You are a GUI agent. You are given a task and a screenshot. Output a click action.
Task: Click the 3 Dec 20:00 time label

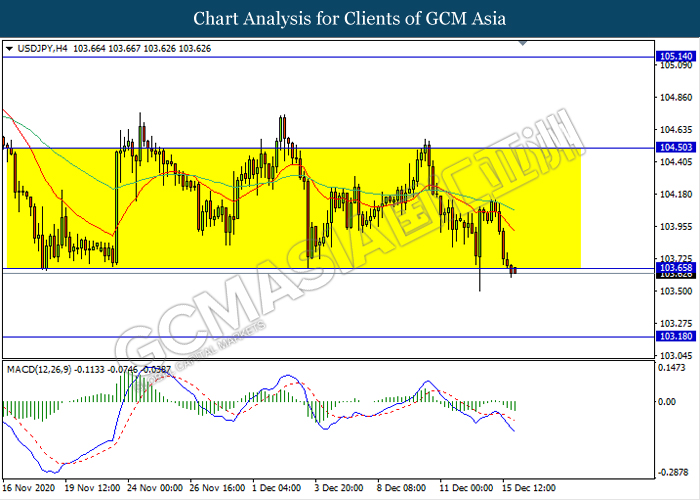[x=339, y=488]
